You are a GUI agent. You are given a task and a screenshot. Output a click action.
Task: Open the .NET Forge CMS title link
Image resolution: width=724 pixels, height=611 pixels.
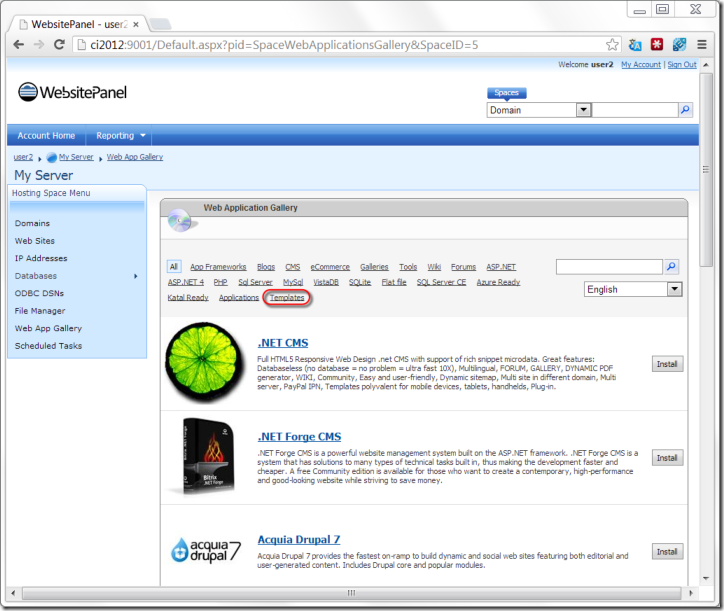click(300, 436)
